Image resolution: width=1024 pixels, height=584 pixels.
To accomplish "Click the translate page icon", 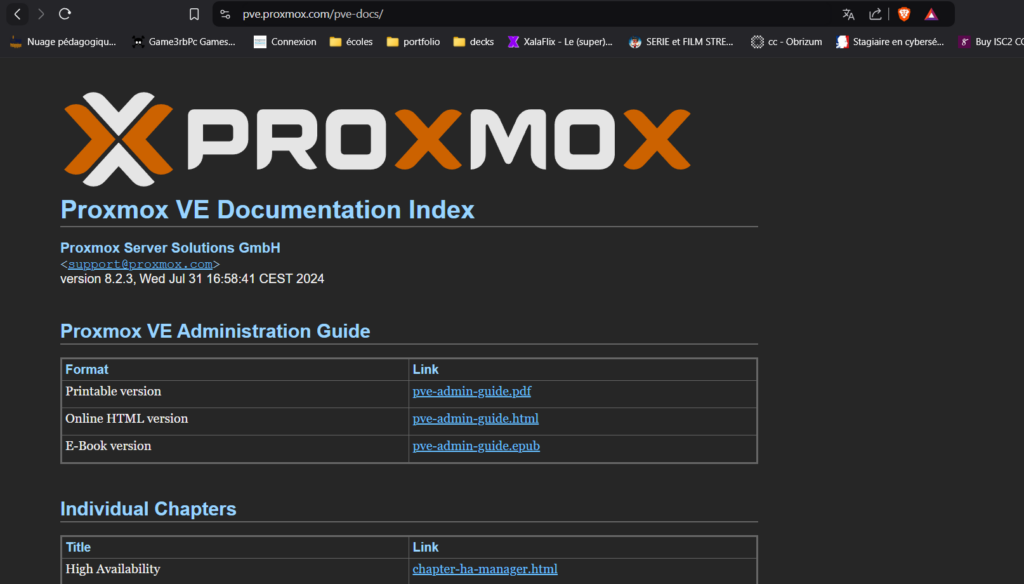I will [x=848, y=14].
